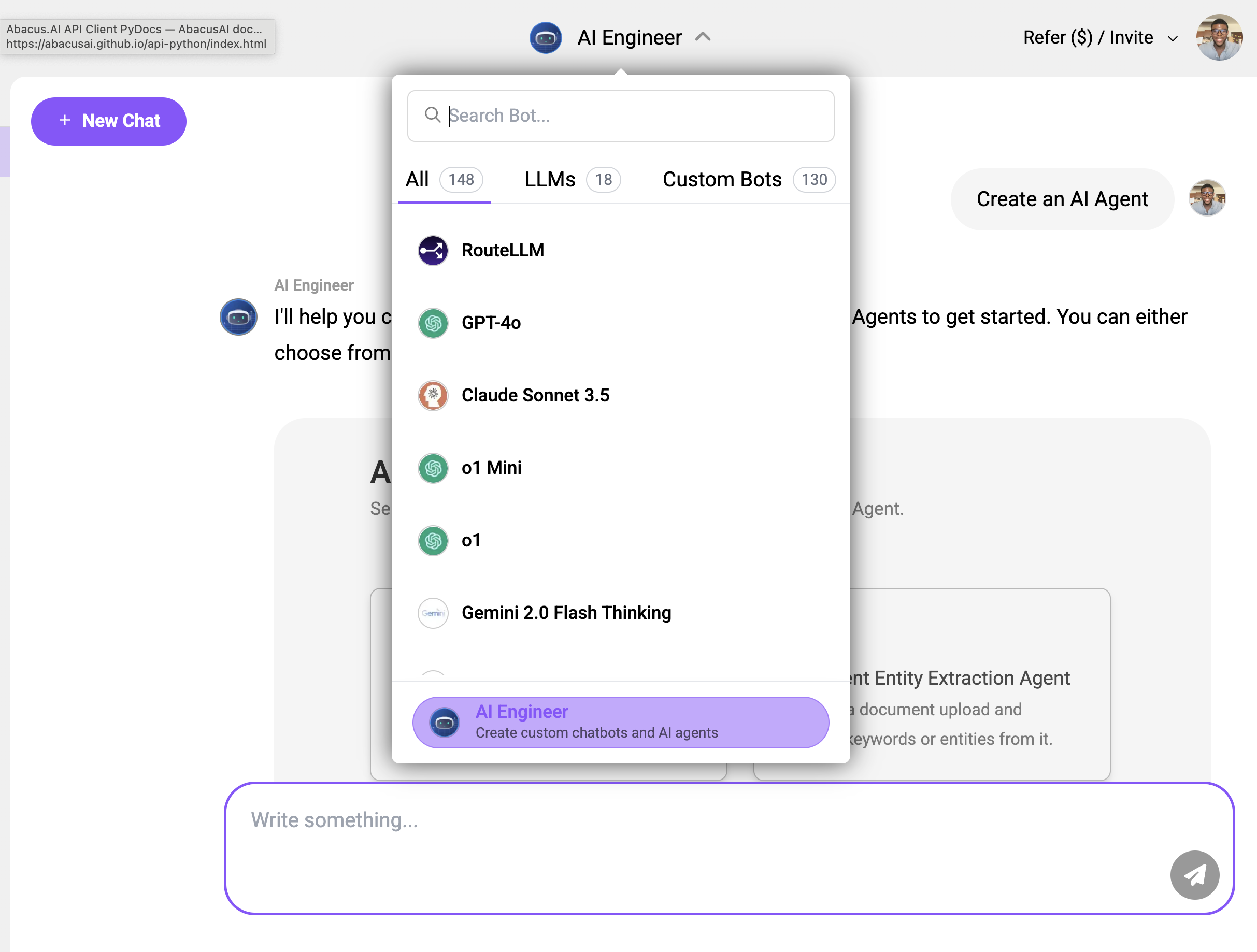This screenshot has height=952, width=1257.
Task: Open the Refer ($) / Invite dropdown
Action: click(x=1100, y=37)
